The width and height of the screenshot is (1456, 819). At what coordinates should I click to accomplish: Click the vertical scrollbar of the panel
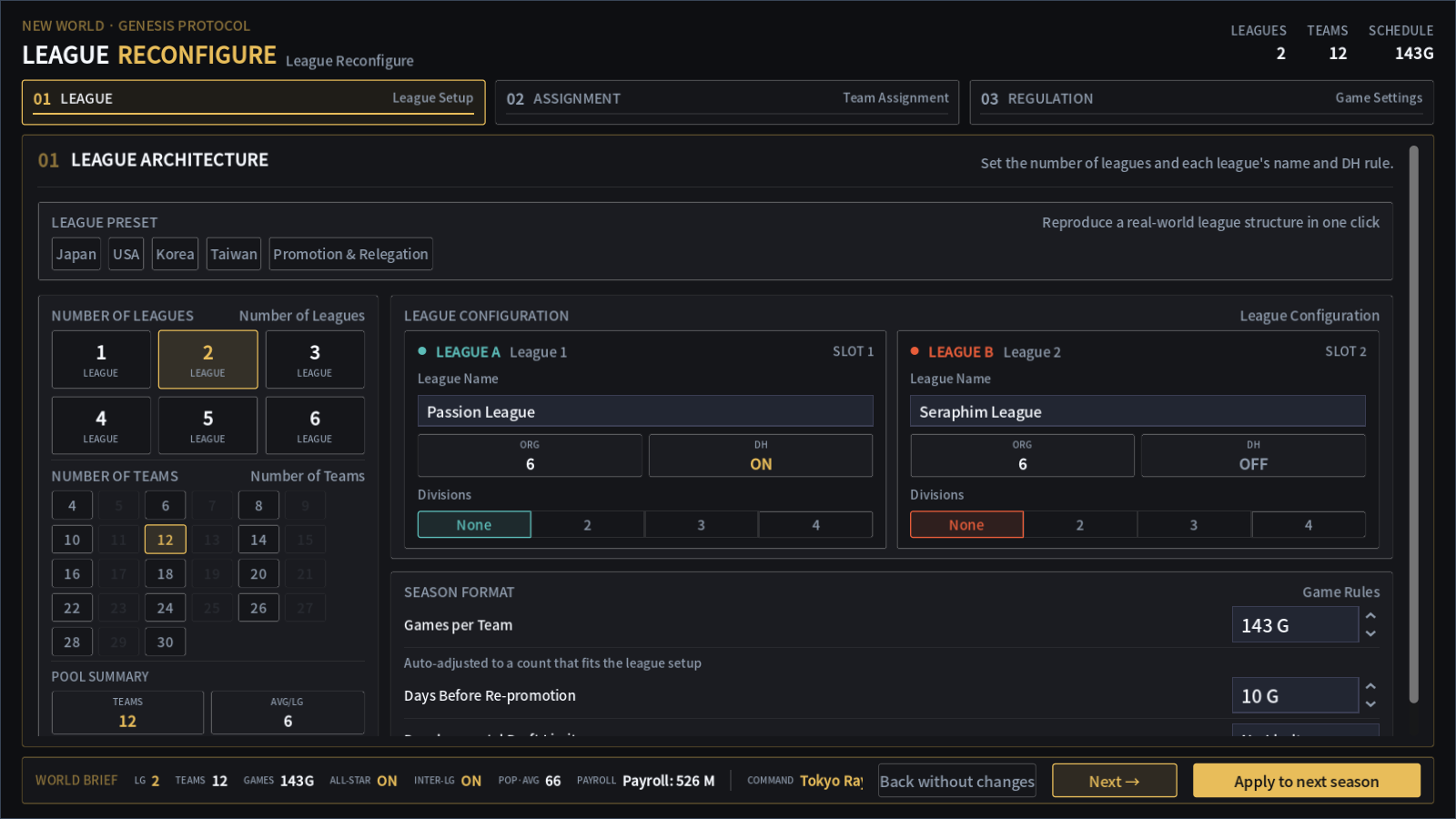pos(1414,424)
